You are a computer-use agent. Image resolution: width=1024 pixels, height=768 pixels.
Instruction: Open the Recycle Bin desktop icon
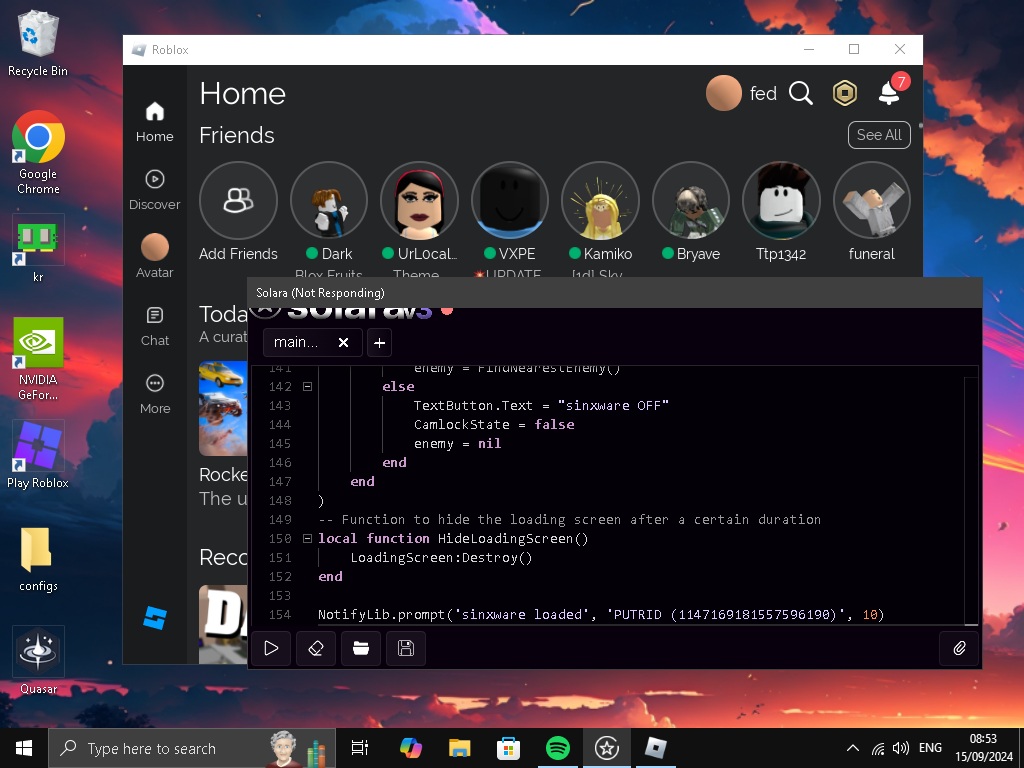(x=38, y=44)
